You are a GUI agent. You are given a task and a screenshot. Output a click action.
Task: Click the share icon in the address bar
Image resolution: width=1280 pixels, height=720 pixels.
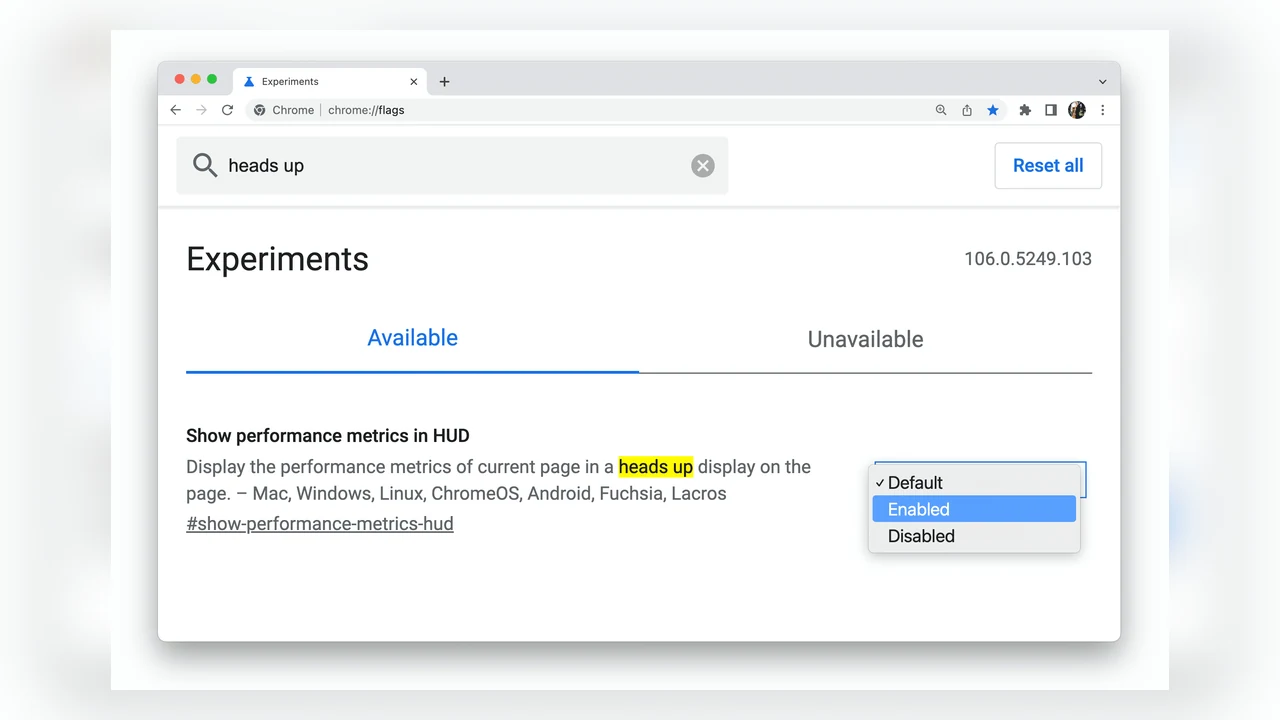tap(967, 110)
